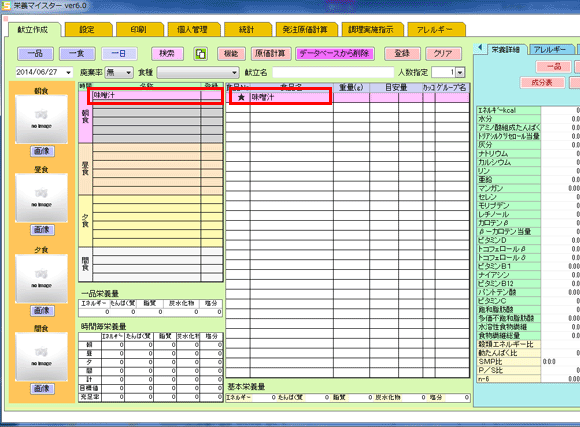Select the アレルギー tab in right panel
580x427 pixels.
point(550,49)
